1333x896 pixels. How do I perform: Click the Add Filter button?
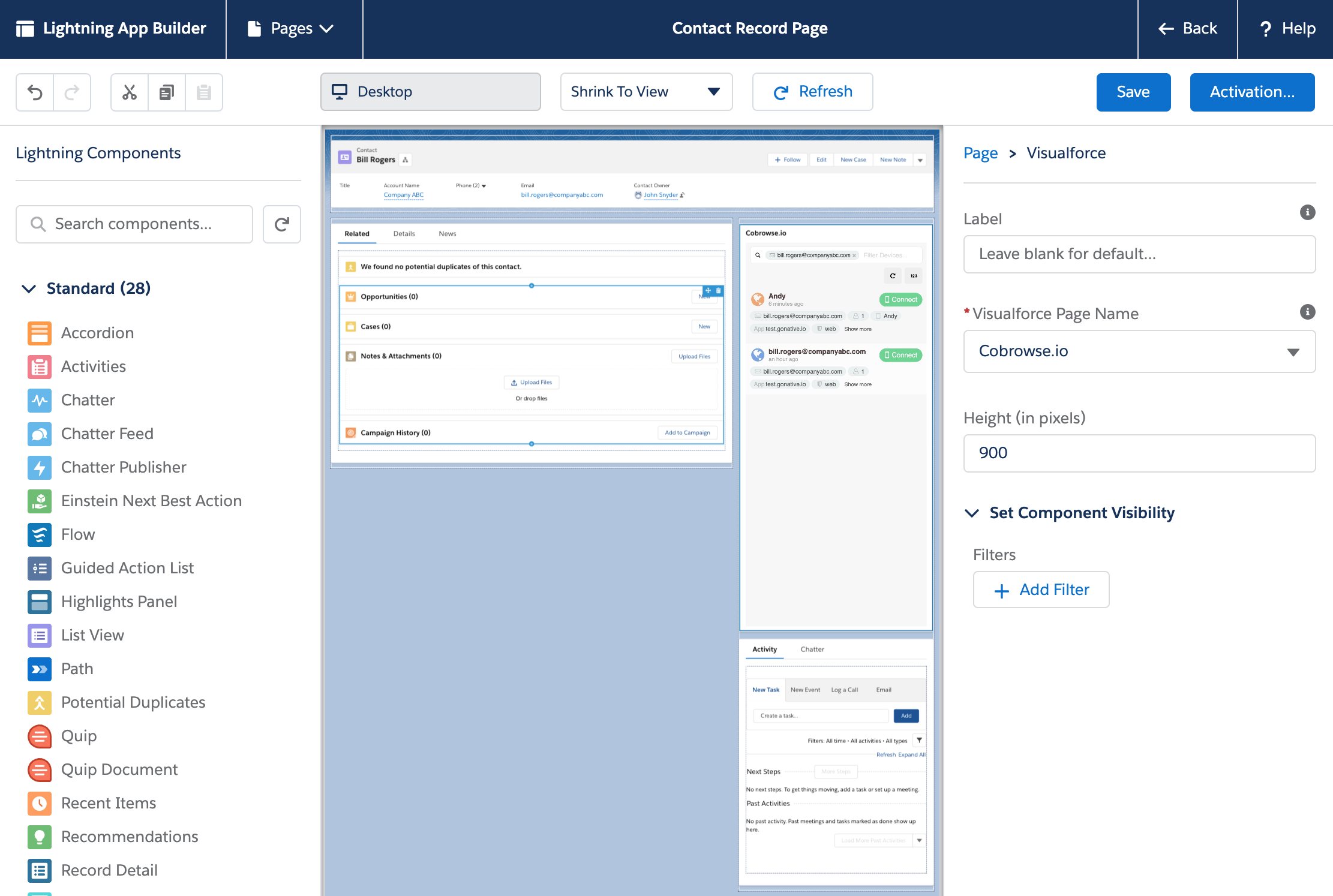1041,590
